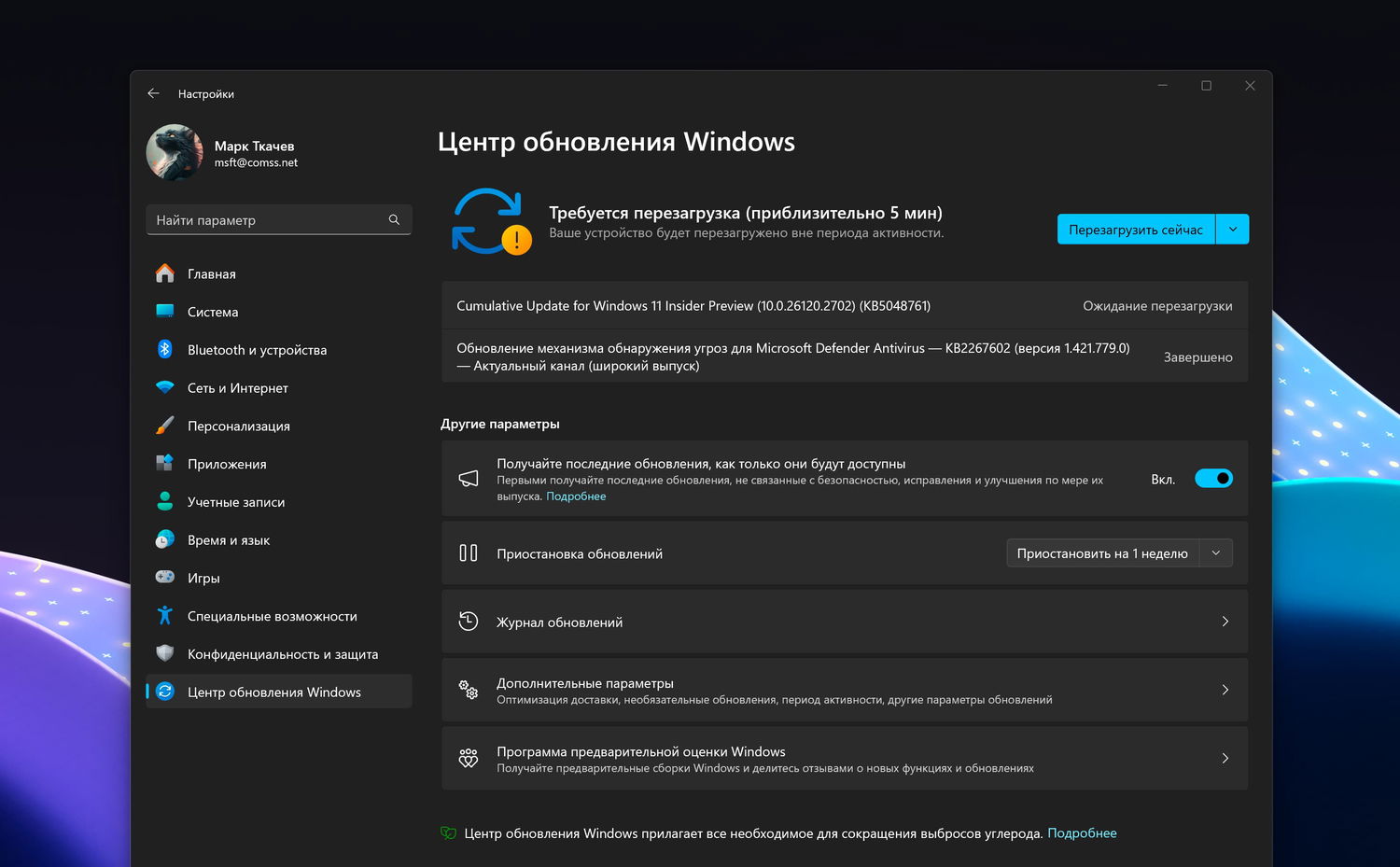Click the search magnifier icon
Viewport: 1400px width, 867px height.
(394, 219)
